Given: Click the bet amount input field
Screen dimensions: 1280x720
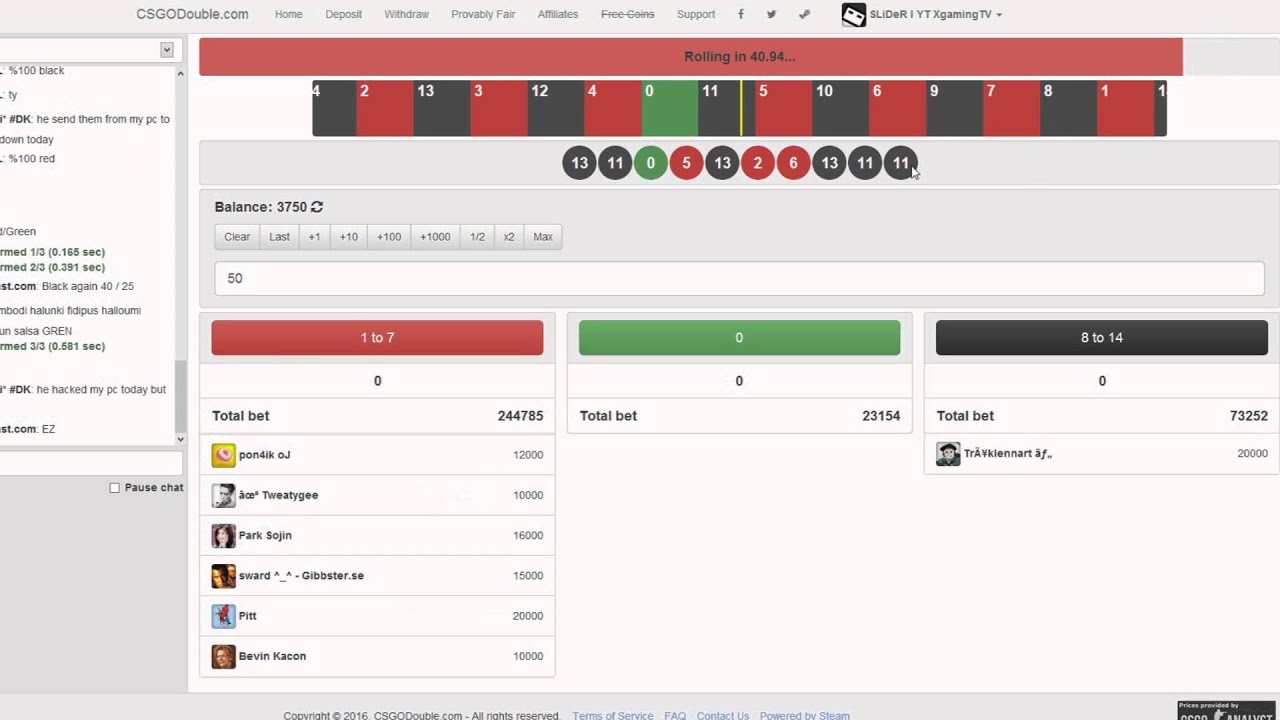Looking at the screenshot, I should 739,278.
